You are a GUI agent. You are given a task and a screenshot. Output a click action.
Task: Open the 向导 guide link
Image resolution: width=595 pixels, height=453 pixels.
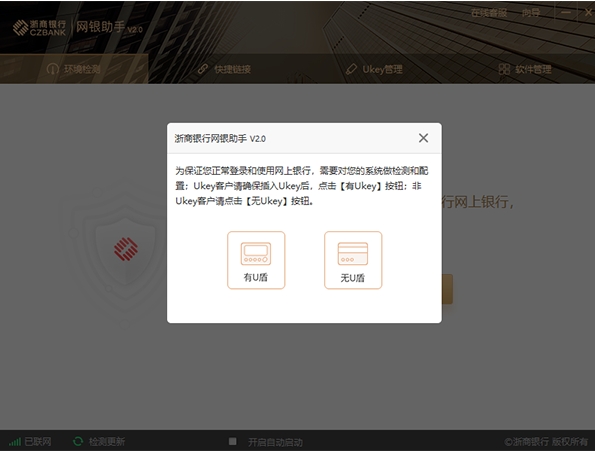click(x=531, y=13)
